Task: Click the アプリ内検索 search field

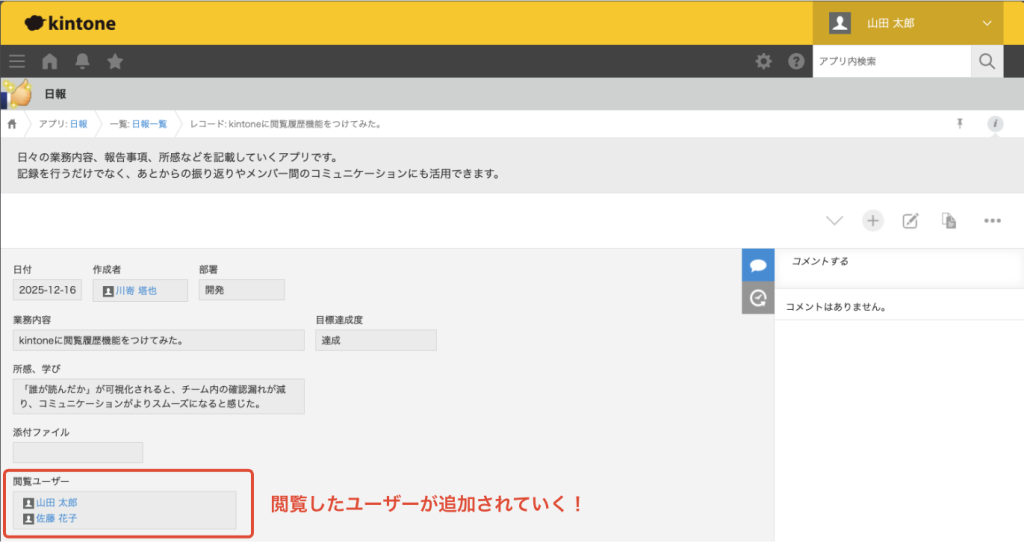Action: (x=890, y=62)
